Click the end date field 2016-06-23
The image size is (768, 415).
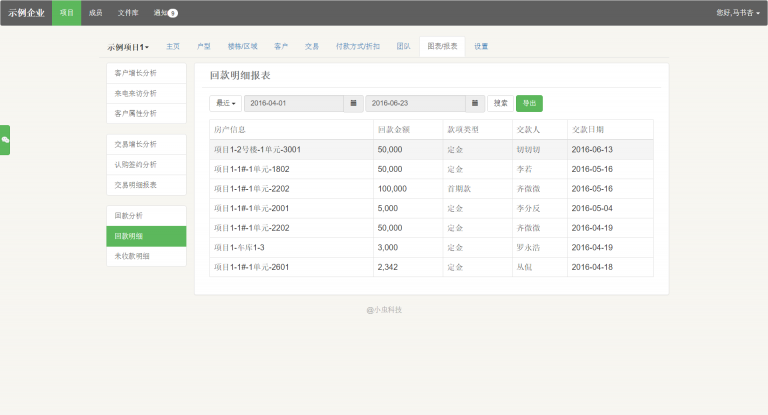(415, 103)
